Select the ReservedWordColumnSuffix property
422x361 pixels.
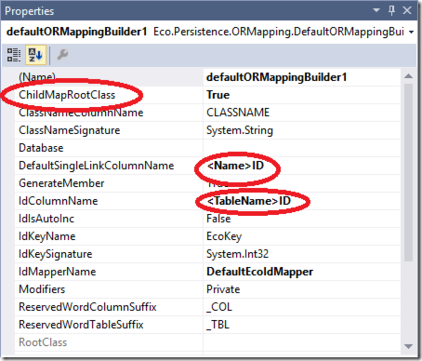(109, 307)
